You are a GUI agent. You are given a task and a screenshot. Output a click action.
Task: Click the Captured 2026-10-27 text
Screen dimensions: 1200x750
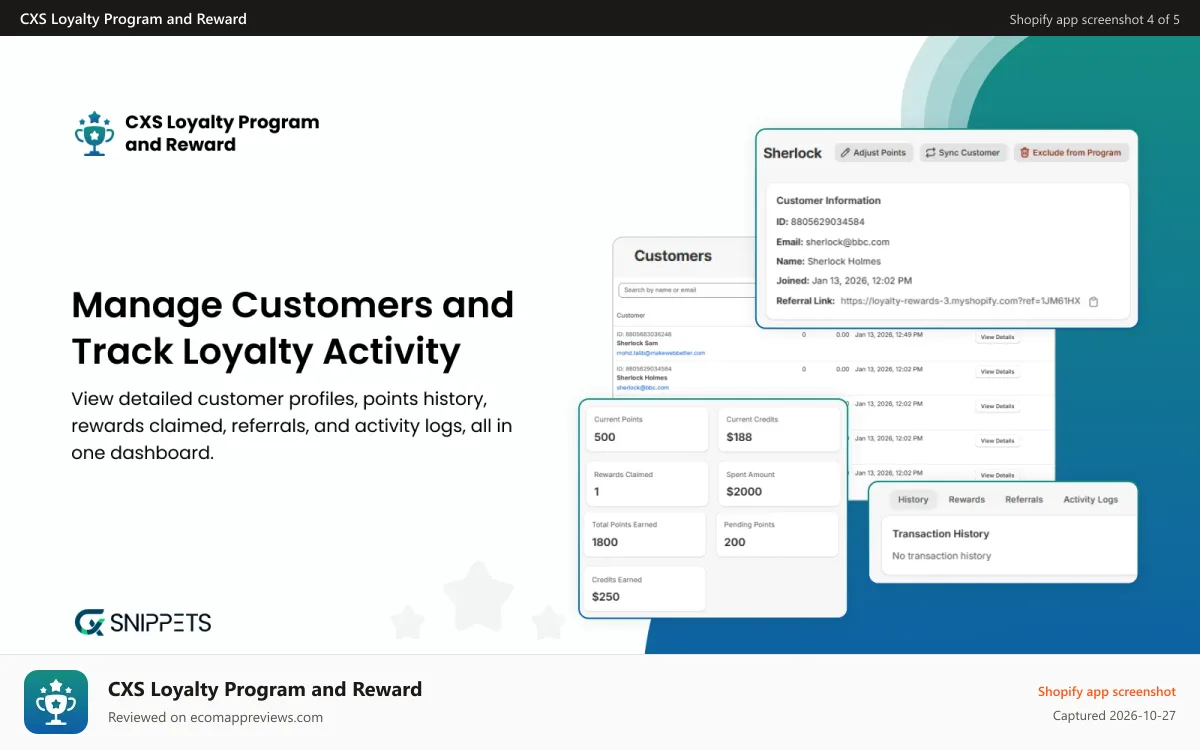(x=1115, y=716)
